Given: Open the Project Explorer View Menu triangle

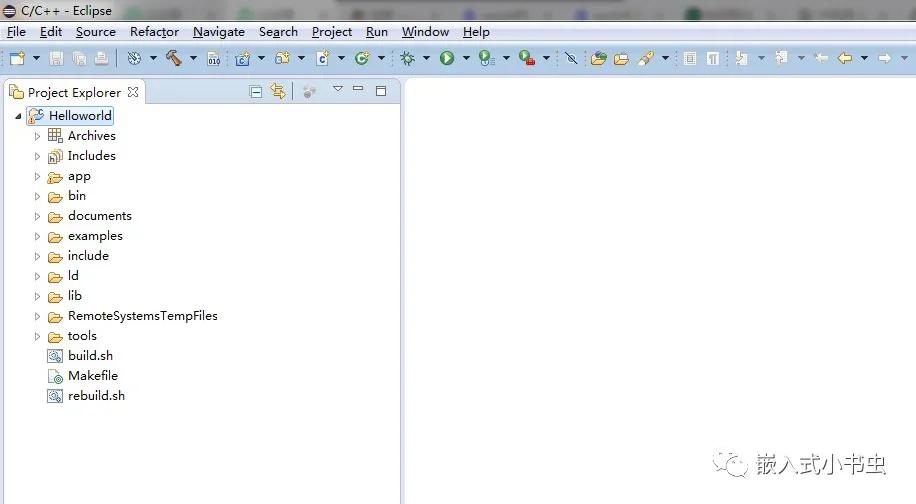Looking at the screenshot, I should coord(338,89).
